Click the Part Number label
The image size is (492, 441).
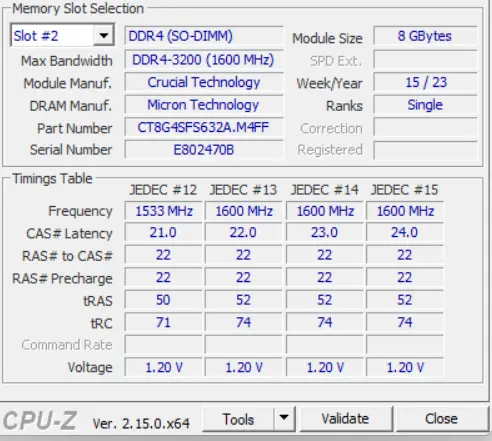click(x=74, y=128)
